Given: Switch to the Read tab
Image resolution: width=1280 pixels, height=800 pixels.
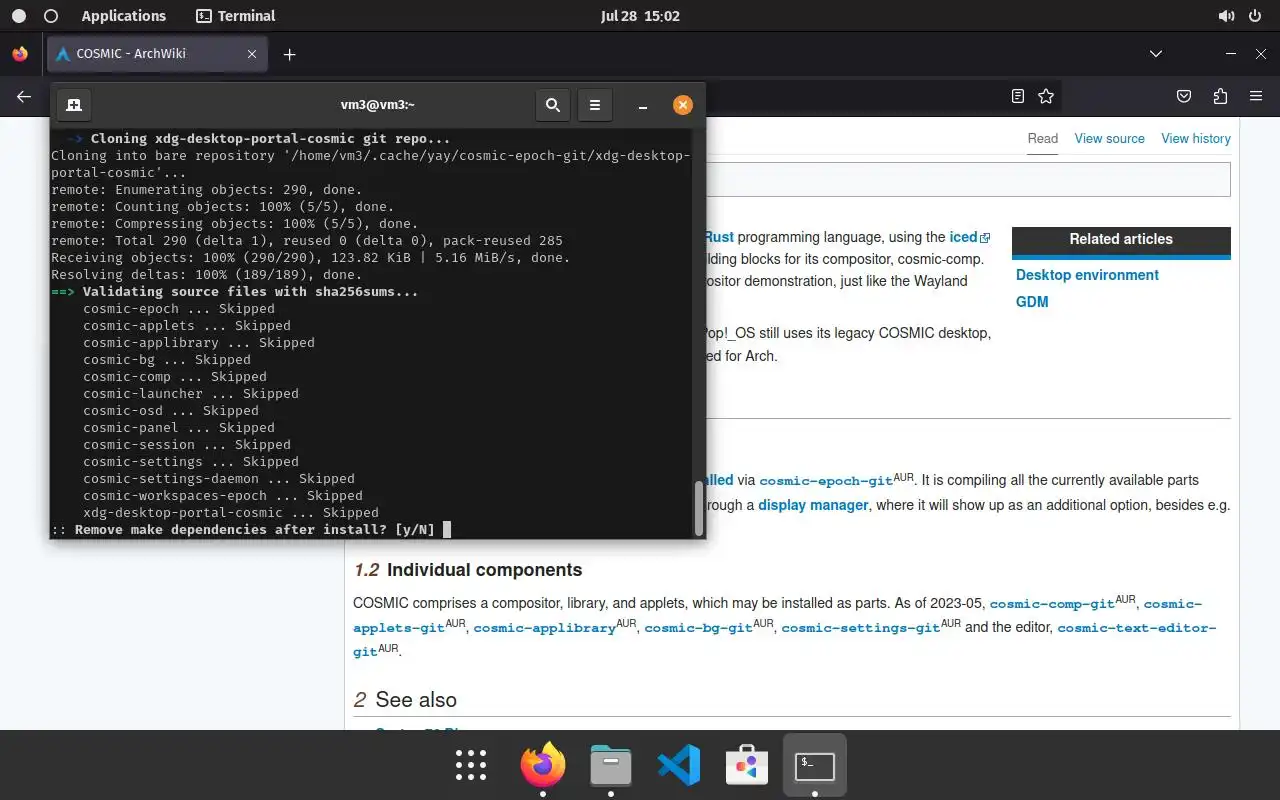Looking at the screenshot, I should click(x=1043, y=139).
